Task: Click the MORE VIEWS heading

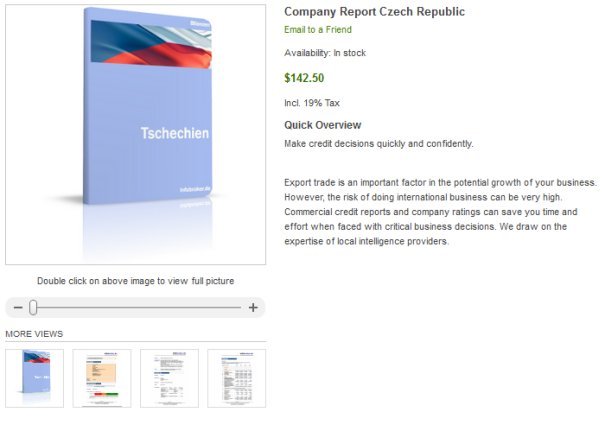Action: [34, 333]
